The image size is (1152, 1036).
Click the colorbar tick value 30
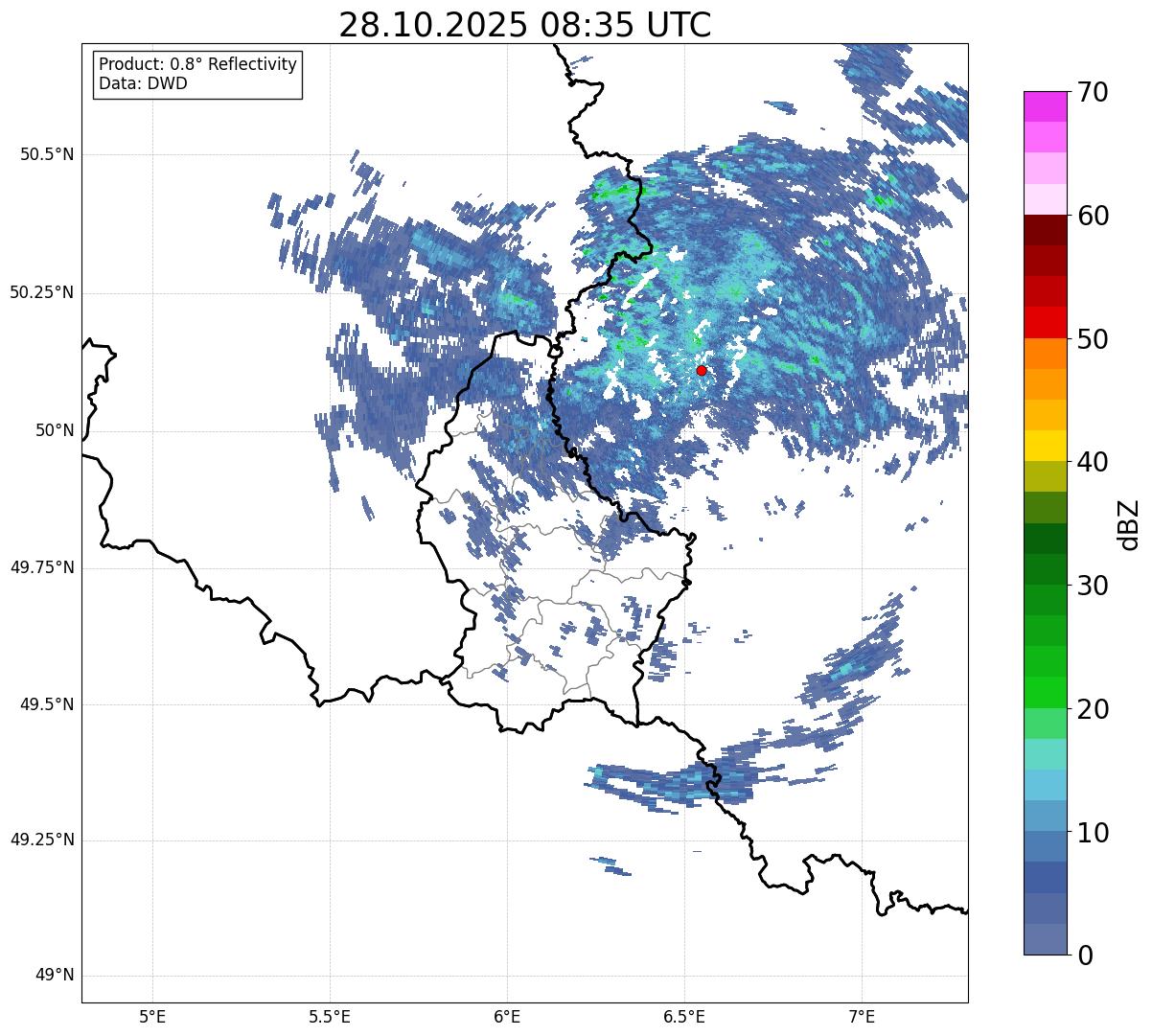pyautogui.click(x=1092, y=587)
